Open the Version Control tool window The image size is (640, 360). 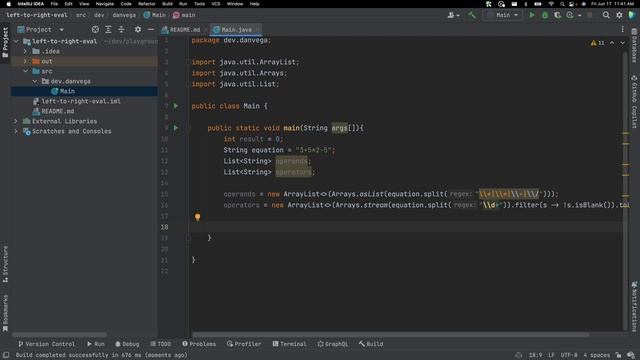46,344
